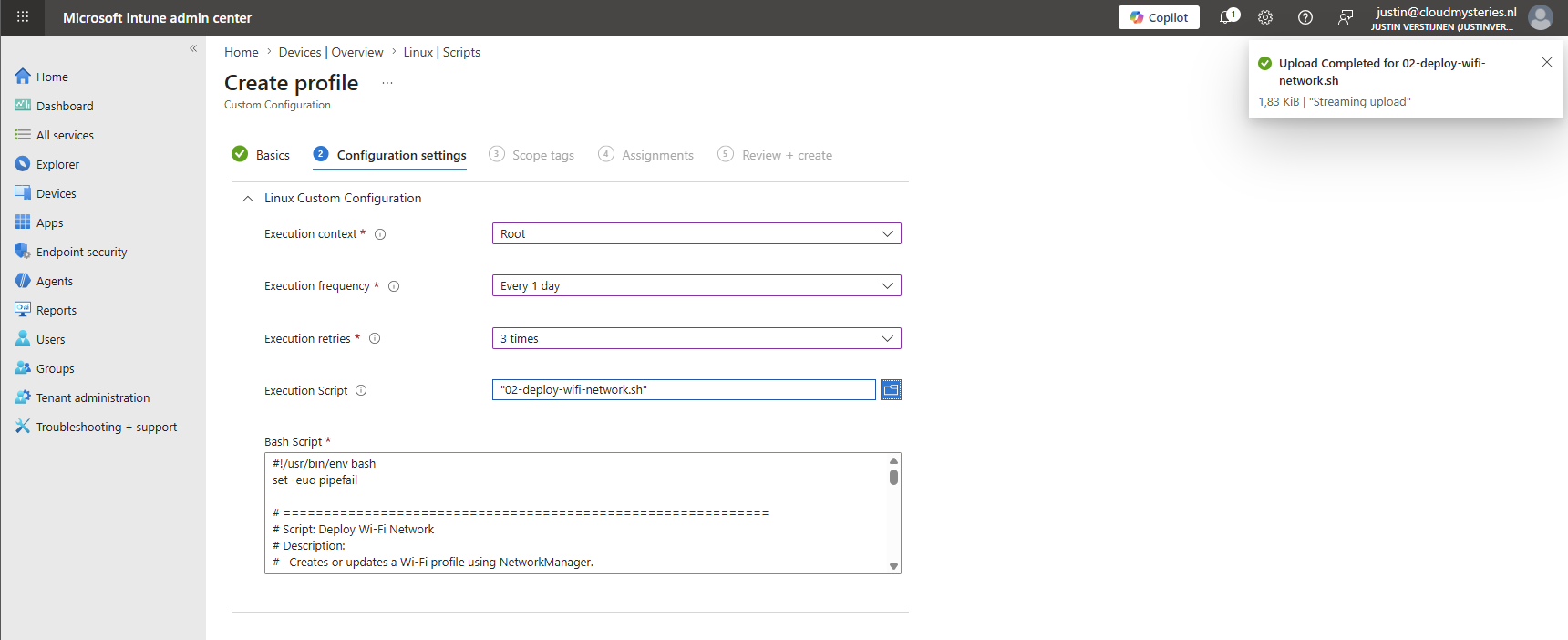Click the Home breadcrumb link
This screenshot has width=1568, height=640.
coord(242,52)
